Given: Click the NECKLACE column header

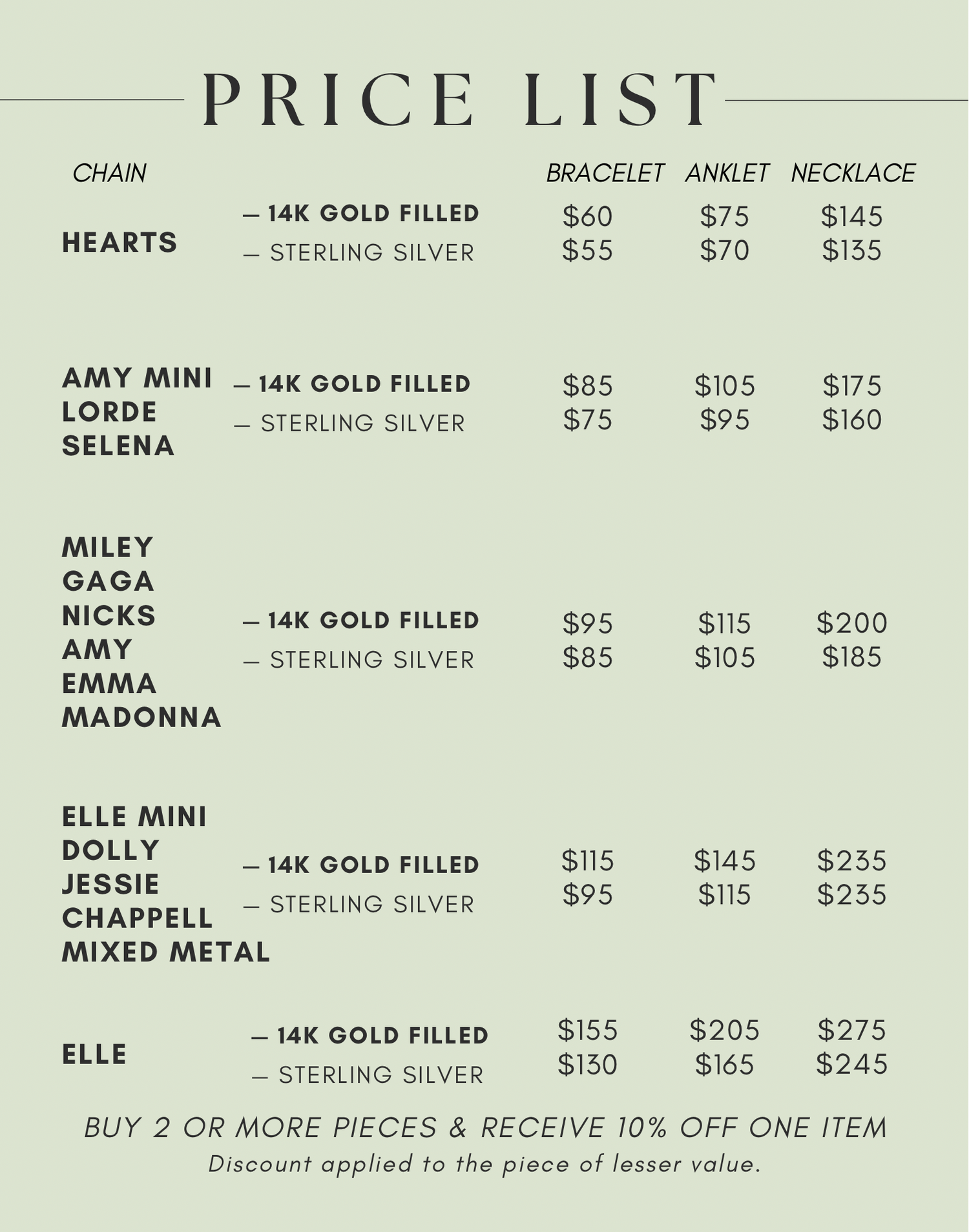Looking at the screenshot, I should tap(853, 173).
